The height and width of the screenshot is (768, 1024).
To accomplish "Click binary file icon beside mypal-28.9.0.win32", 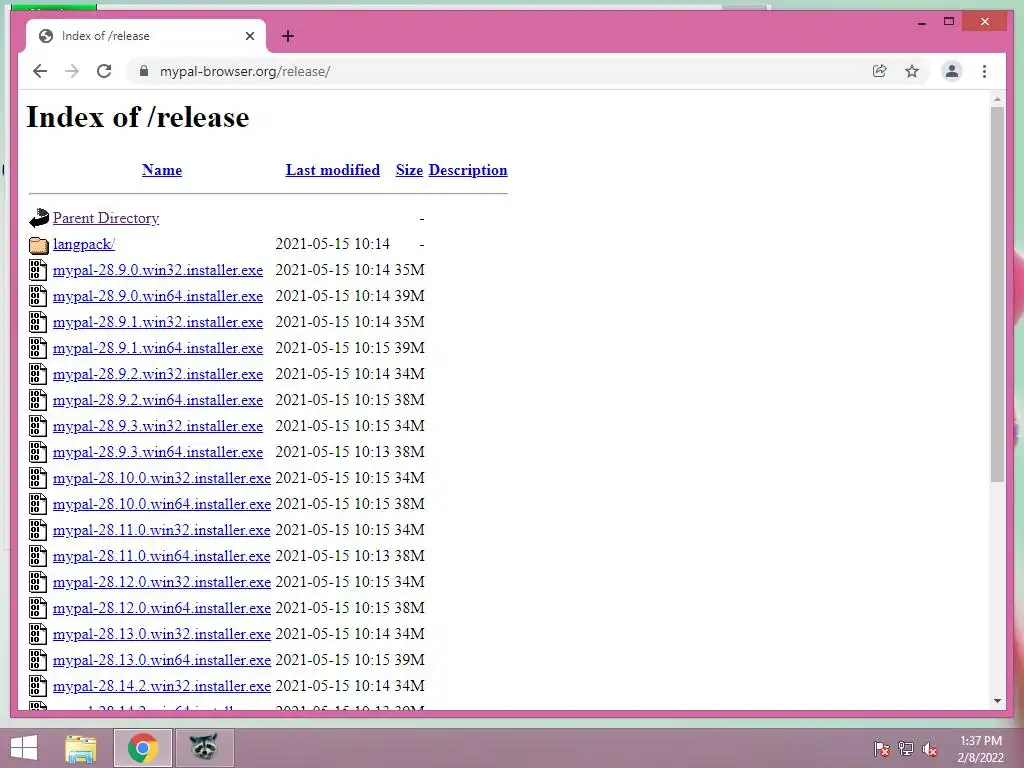I will (x=38, y=270).
